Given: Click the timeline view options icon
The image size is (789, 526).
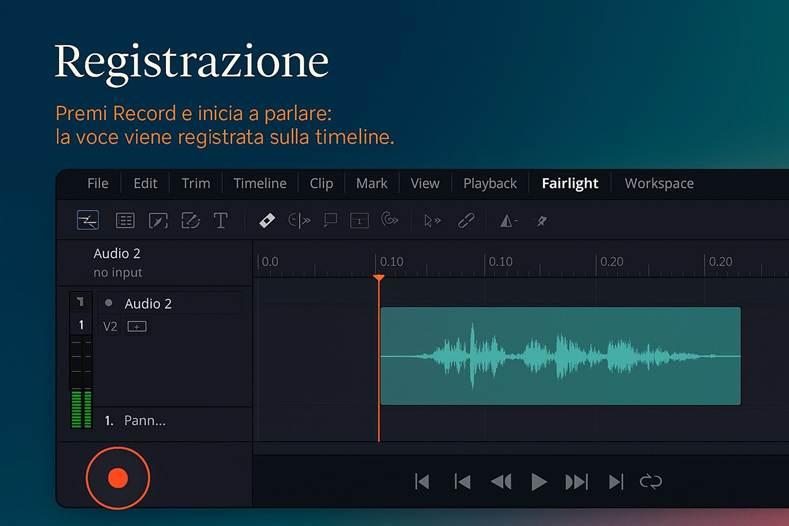Looking at the screenshot, I should tap(88, 220).
